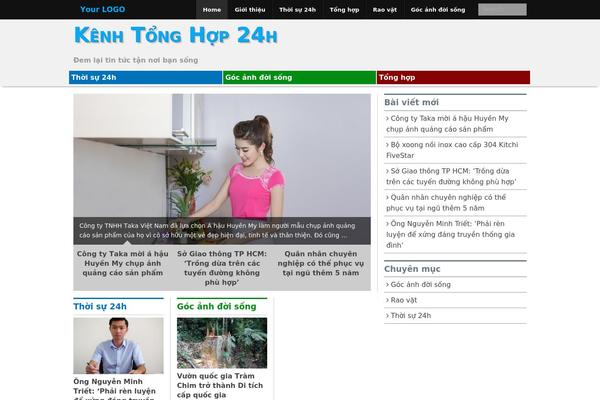Select Tổng hợp in top navigation
600x400 pixels.
pos(344,10)
